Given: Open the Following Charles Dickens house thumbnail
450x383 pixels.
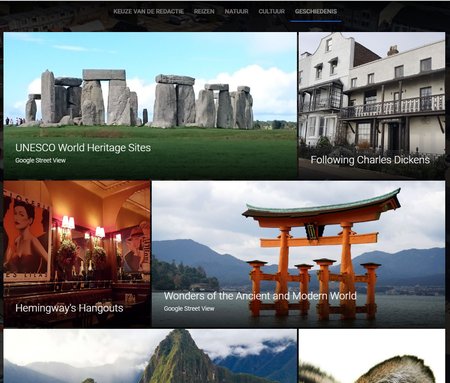Looking at the screenshot, I should tap(372, 105).
